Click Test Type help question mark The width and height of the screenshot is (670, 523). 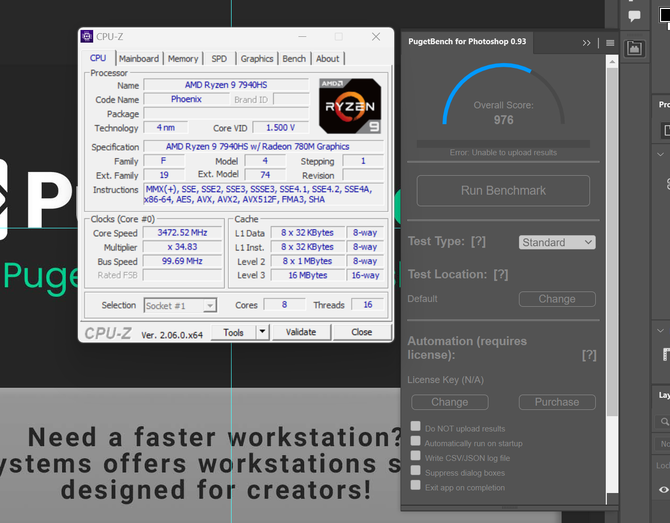click(478, 241)
